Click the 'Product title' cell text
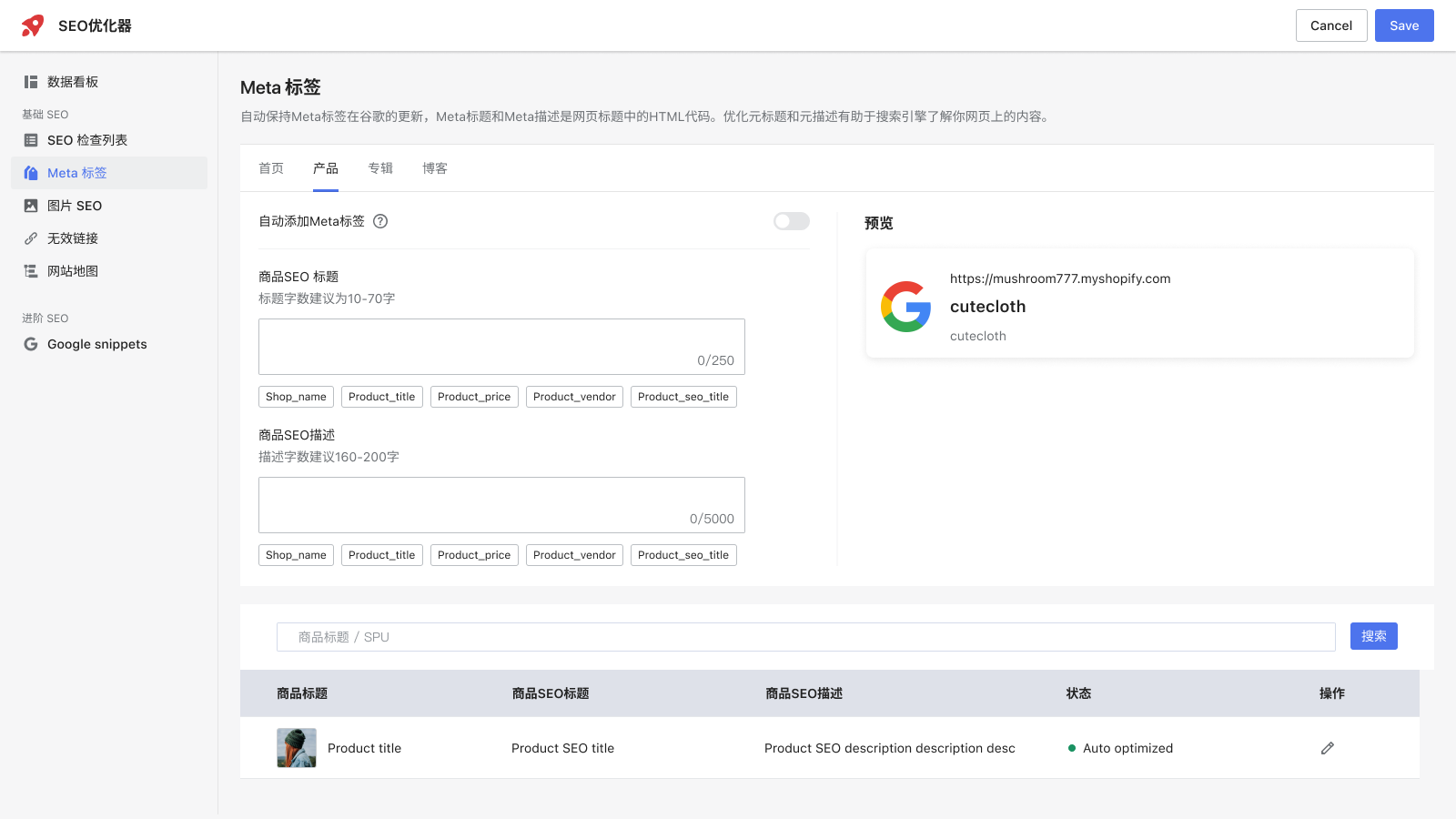The width and height of the screenshot is (1456, 819). coord(364,748)
